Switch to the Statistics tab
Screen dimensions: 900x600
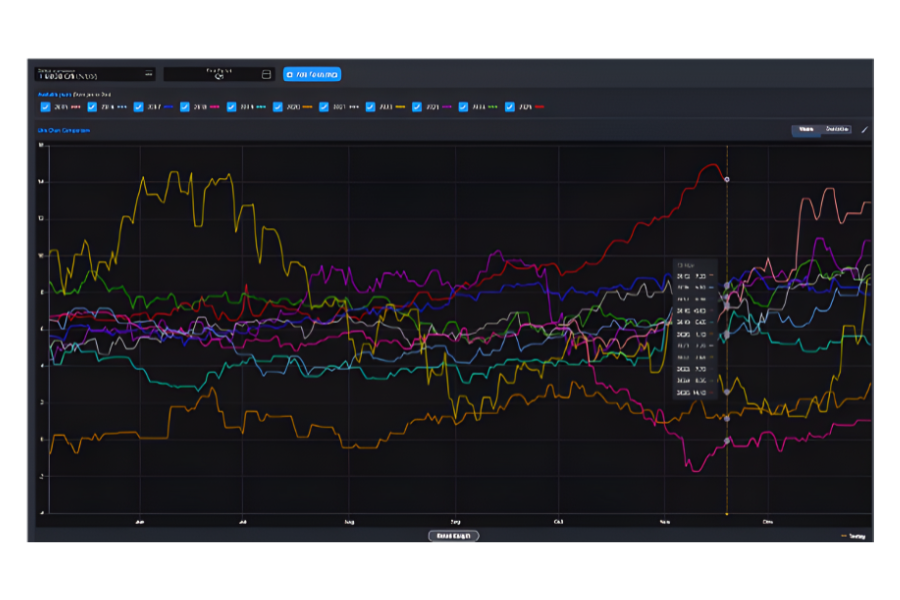tap(838, 130)
